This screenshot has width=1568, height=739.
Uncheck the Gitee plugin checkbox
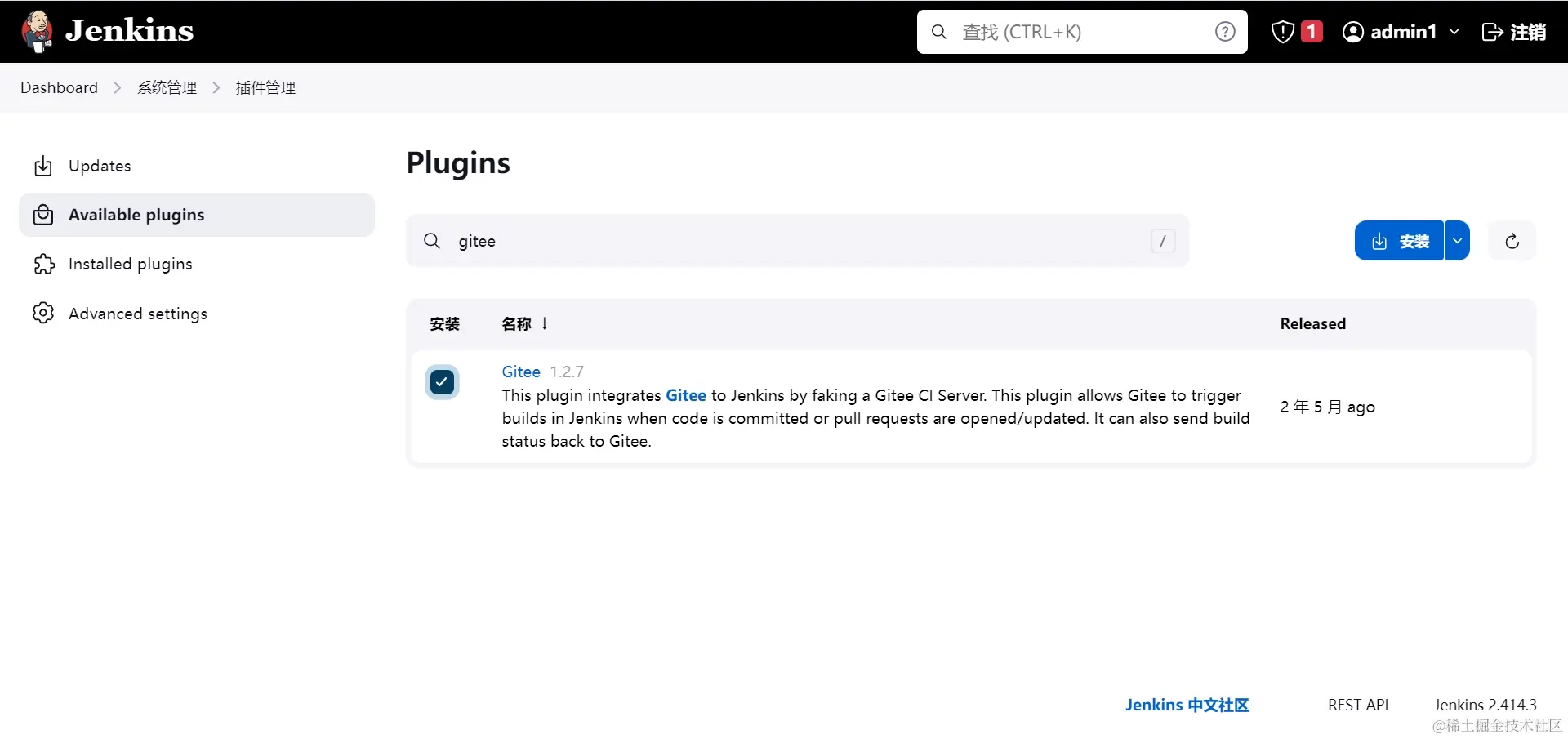point(441,382)
